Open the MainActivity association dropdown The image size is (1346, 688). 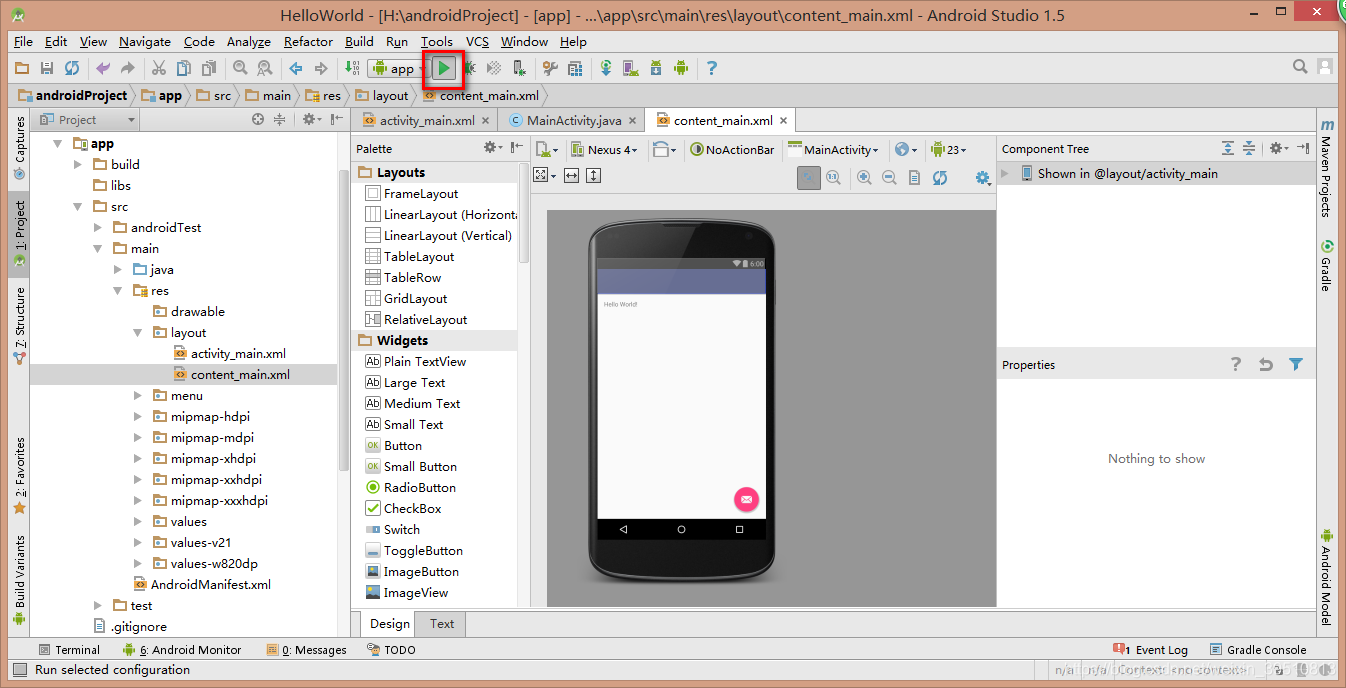(834, 149)
